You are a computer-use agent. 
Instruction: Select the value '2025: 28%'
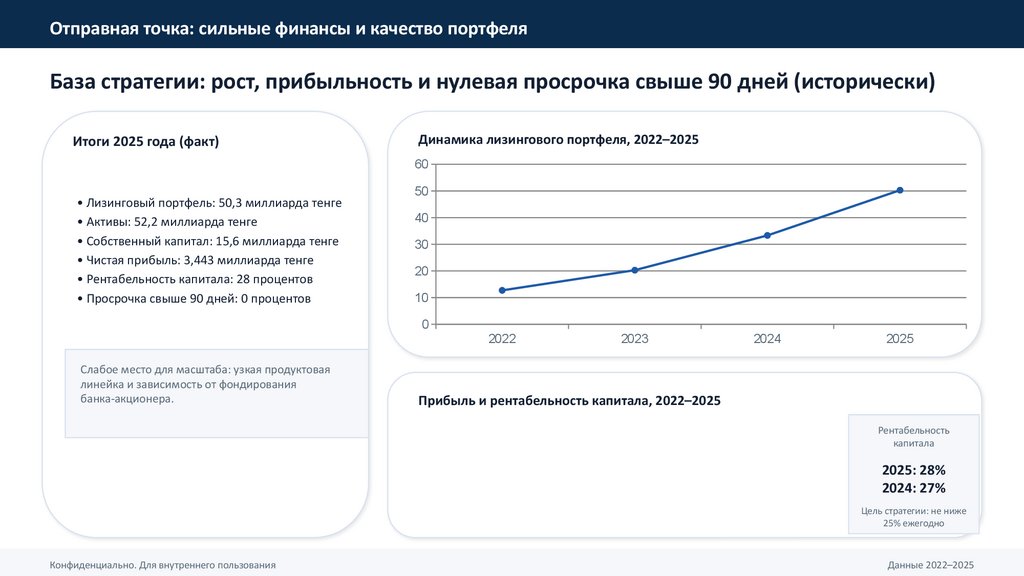coord(914,470)
